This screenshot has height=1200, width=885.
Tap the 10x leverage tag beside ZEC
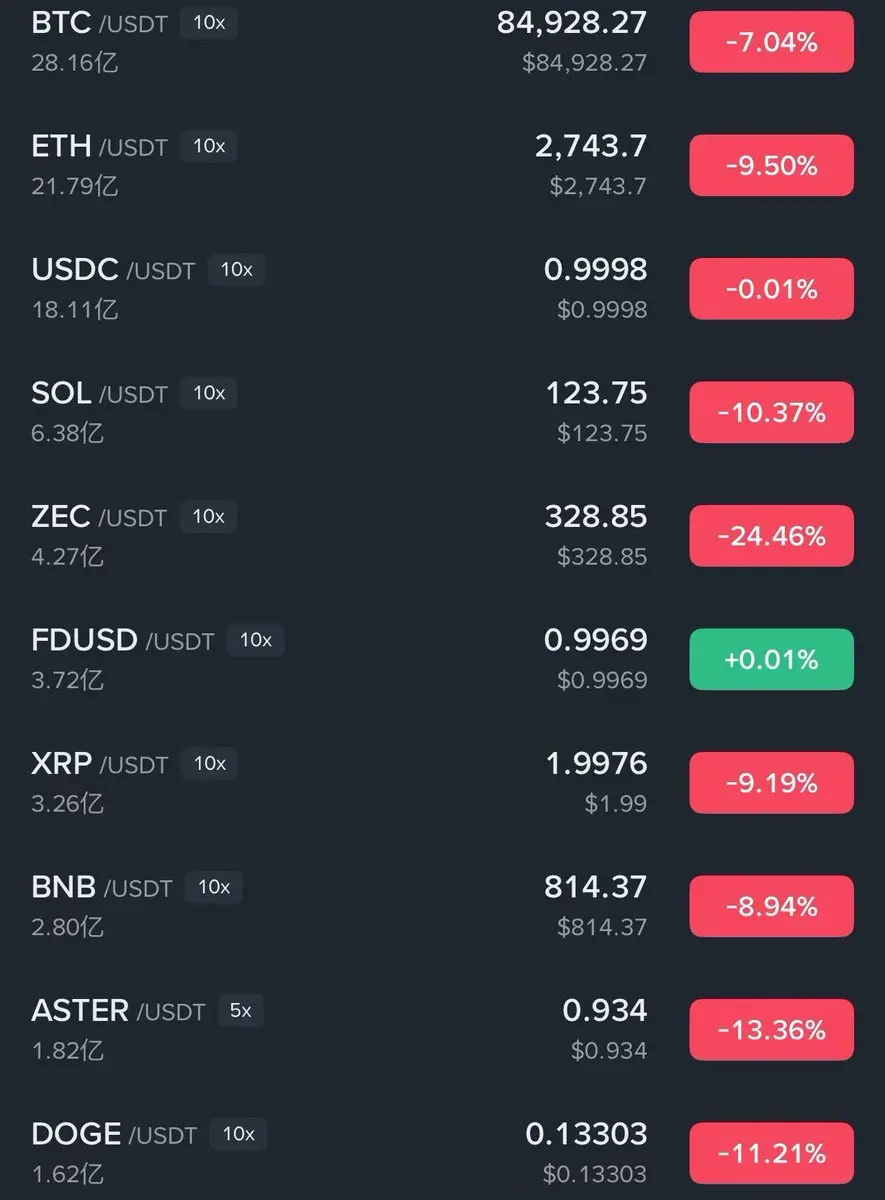[209, 517]
